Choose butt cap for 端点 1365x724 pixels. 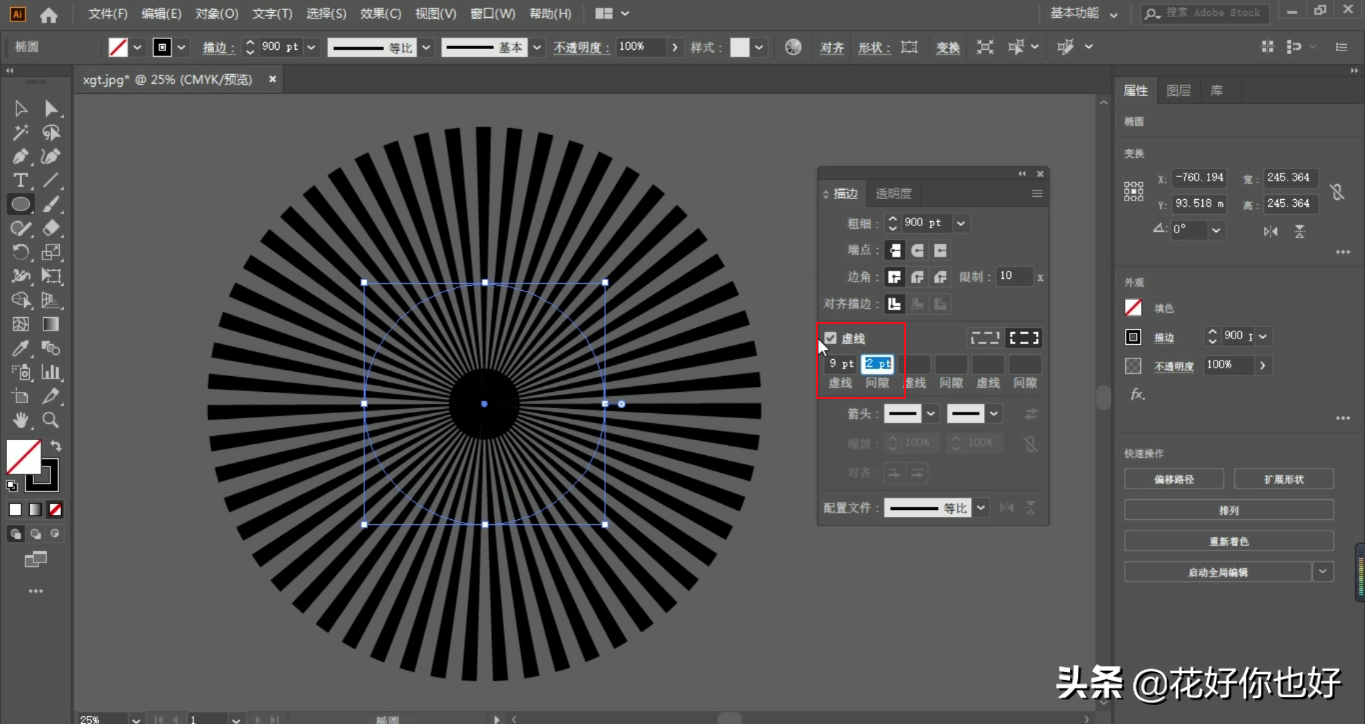click(895, 250)
